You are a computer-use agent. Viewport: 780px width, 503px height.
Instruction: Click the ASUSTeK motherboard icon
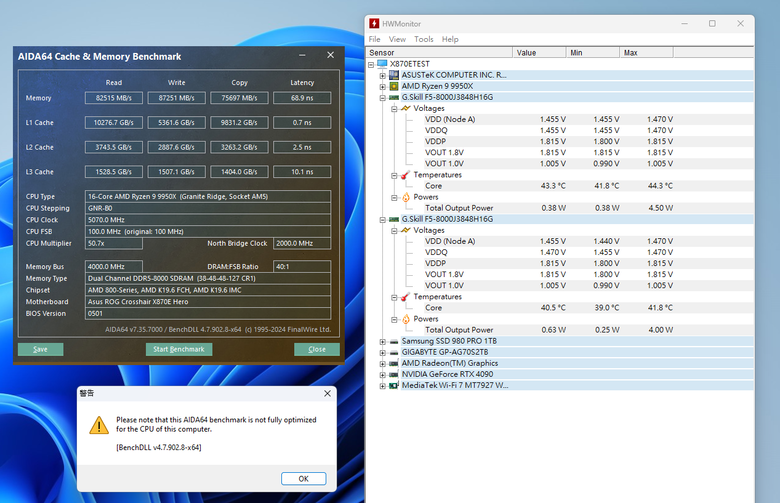[394, 75]
